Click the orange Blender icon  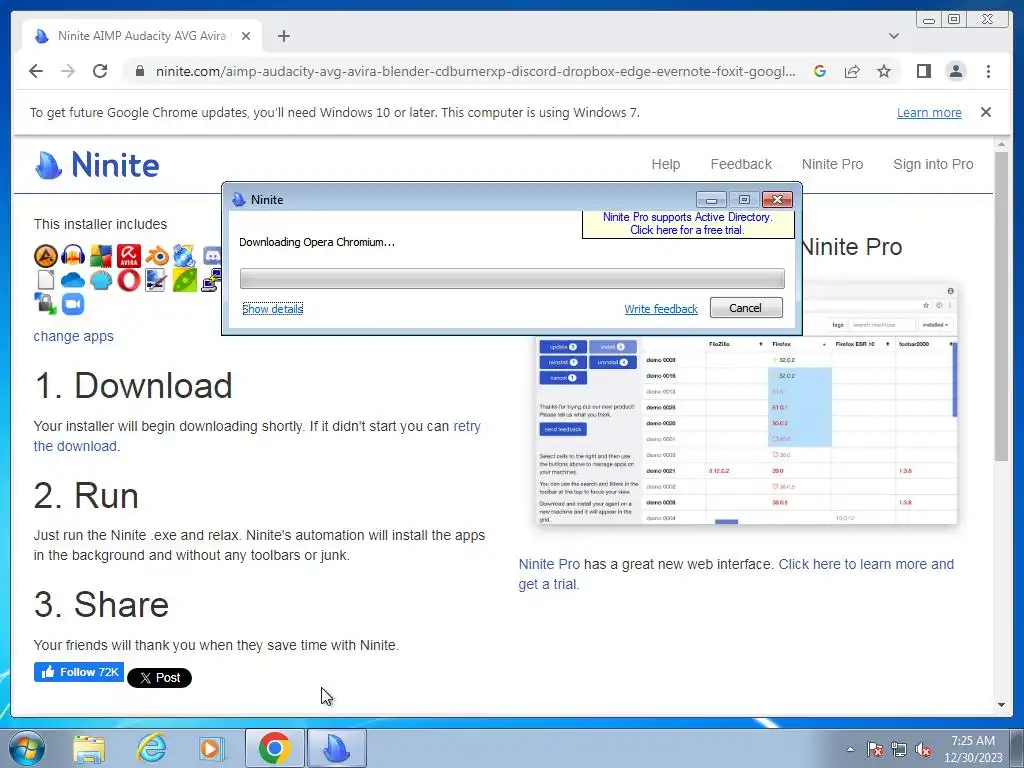tap(157, 256)
